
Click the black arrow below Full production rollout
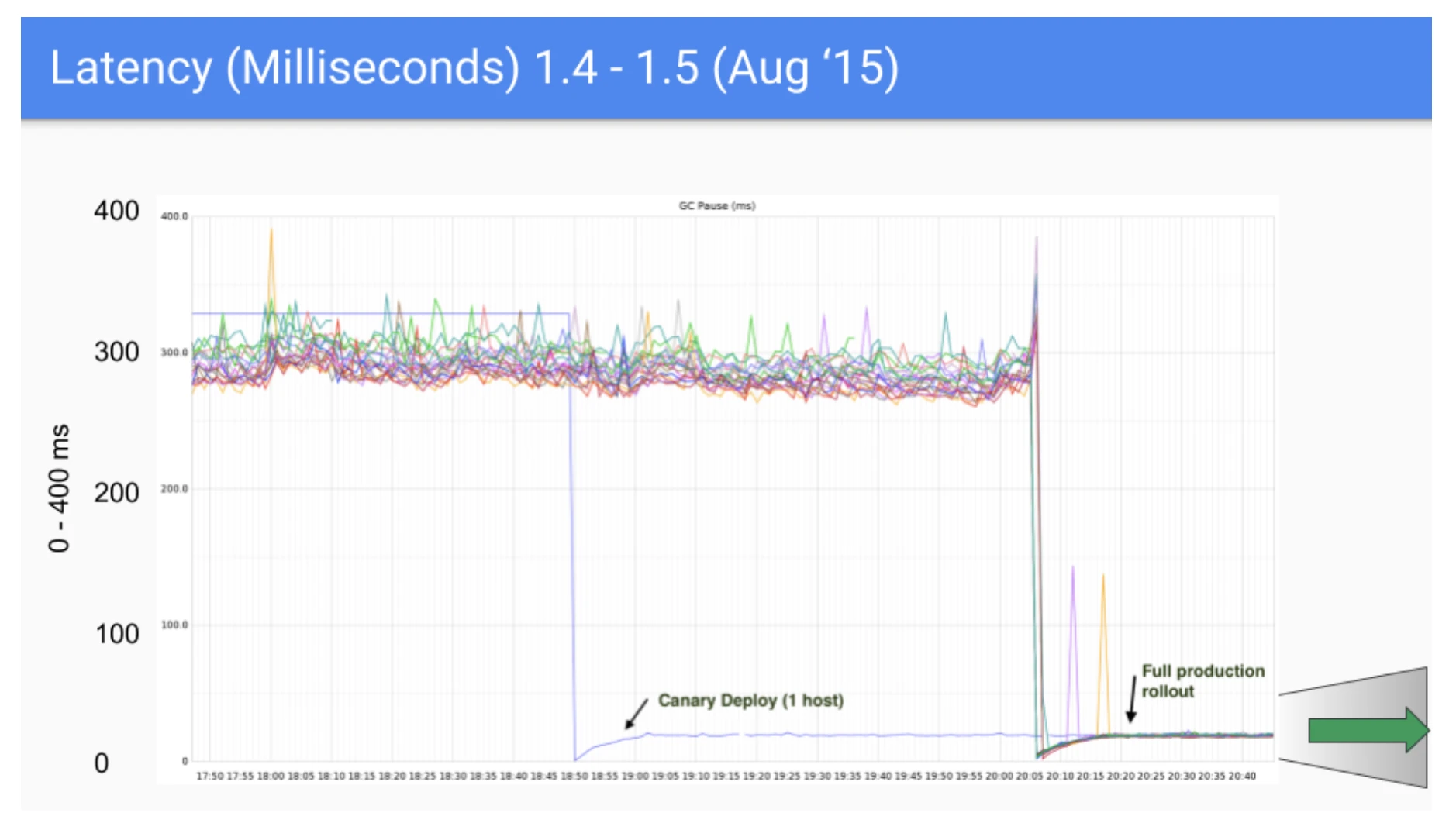pos(1132,698)
